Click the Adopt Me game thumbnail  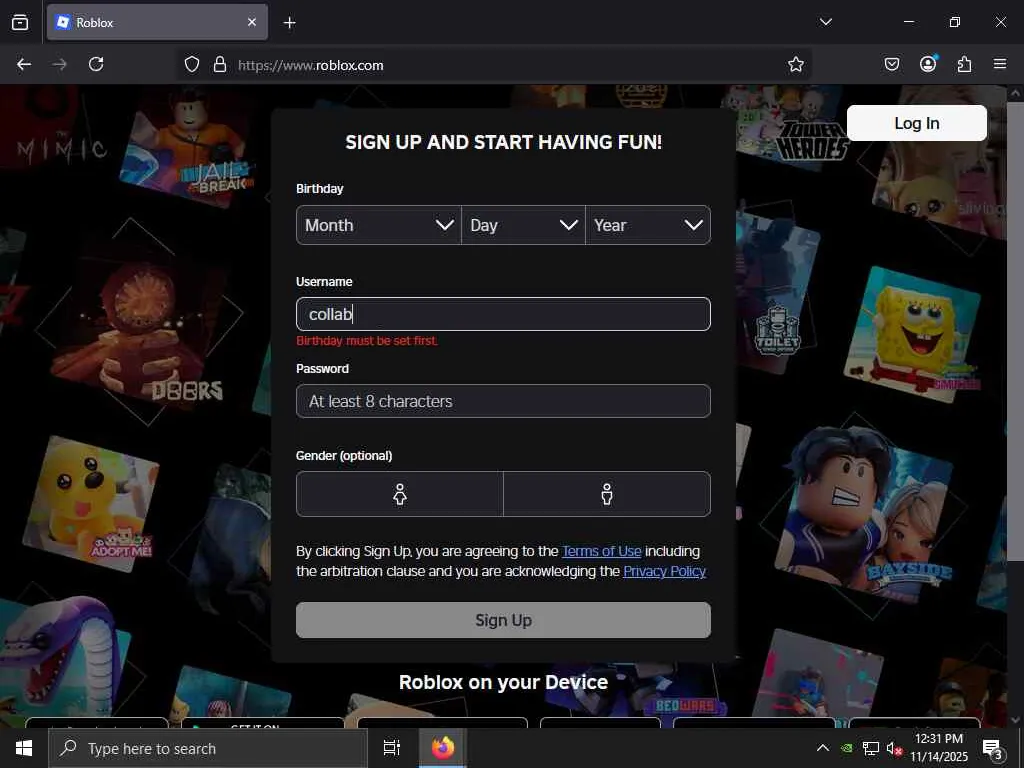pos(91,503)
